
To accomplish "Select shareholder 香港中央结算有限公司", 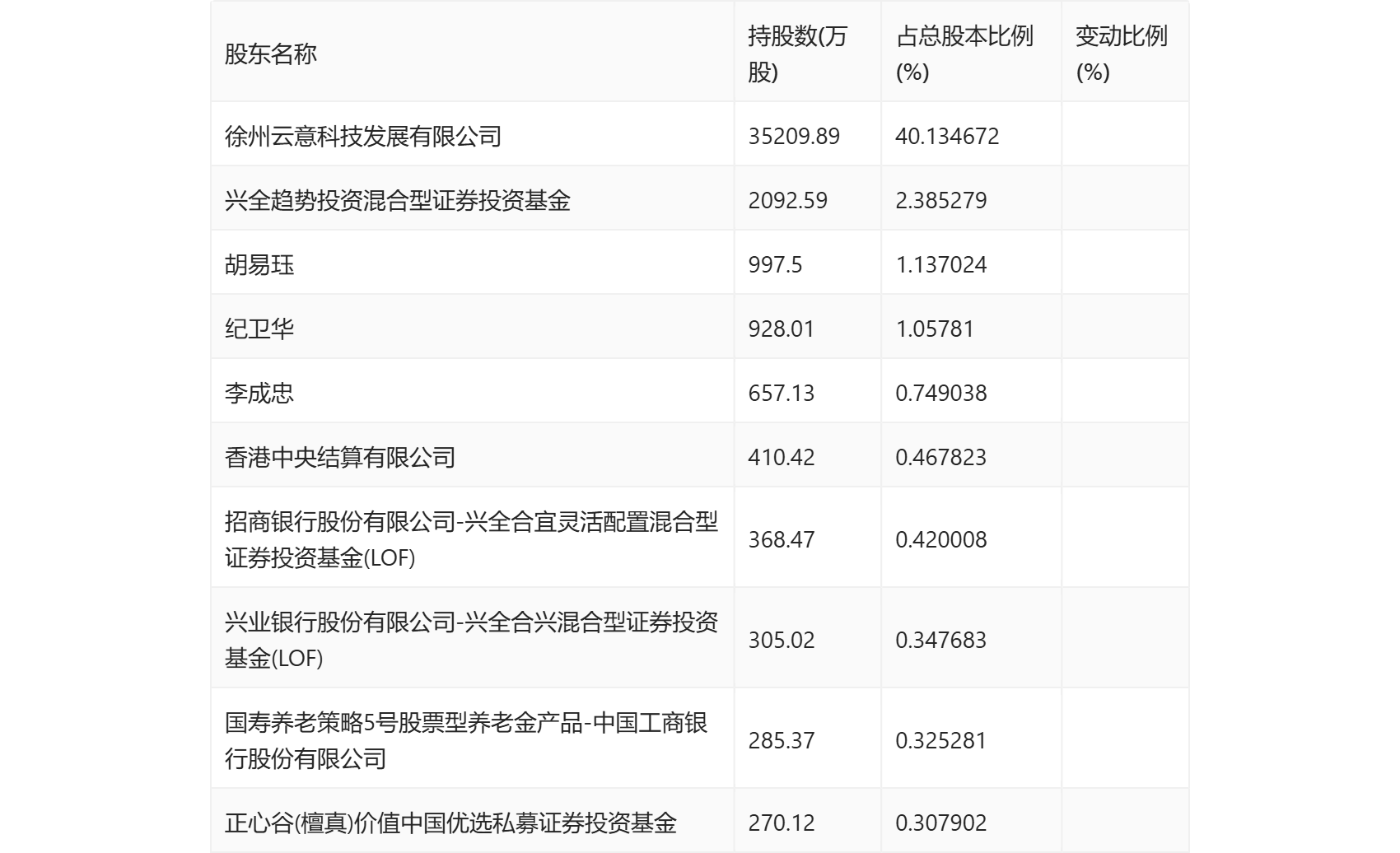I will click(340, 457).
